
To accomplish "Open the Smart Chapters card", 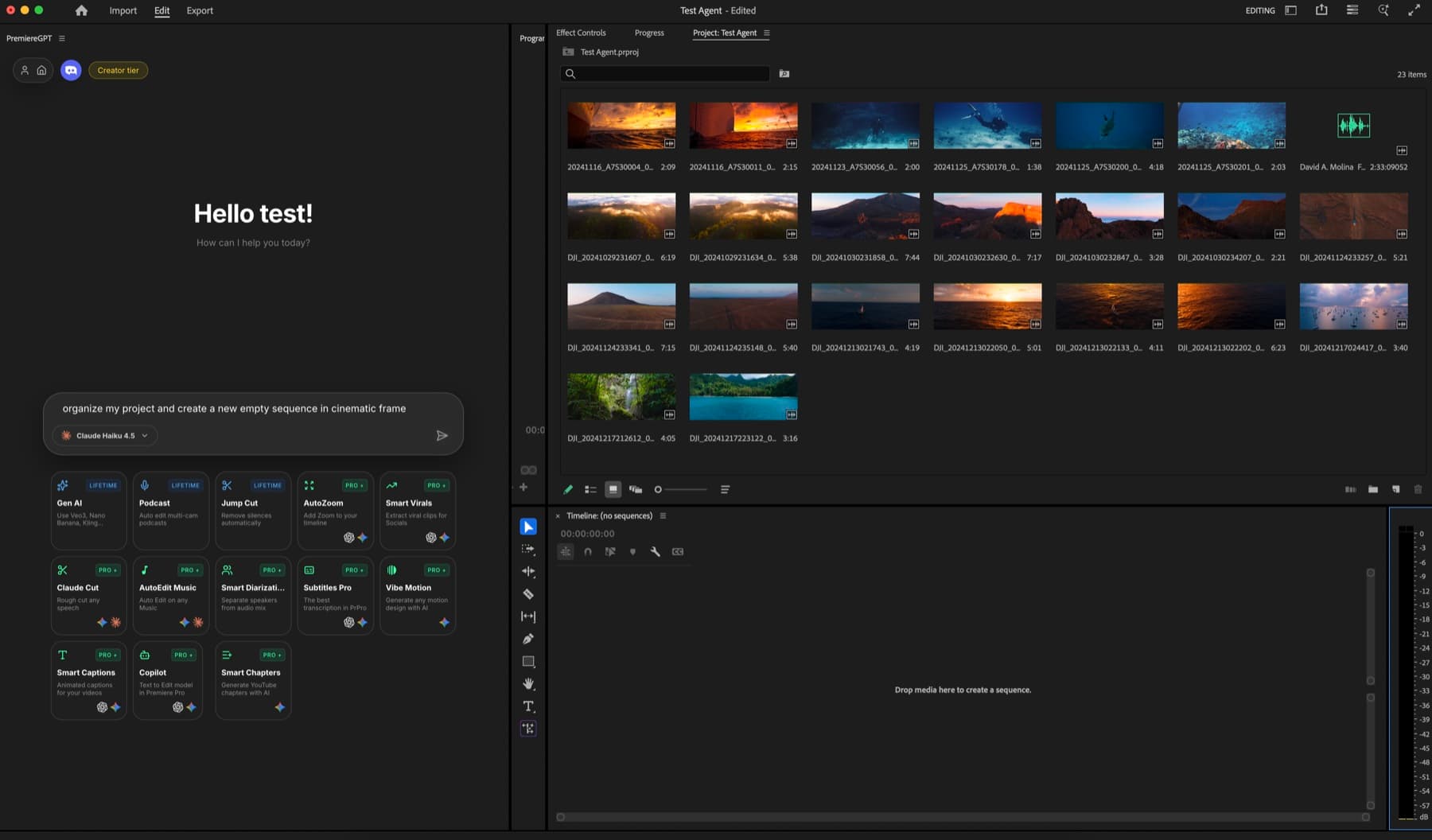I will 253,681.
